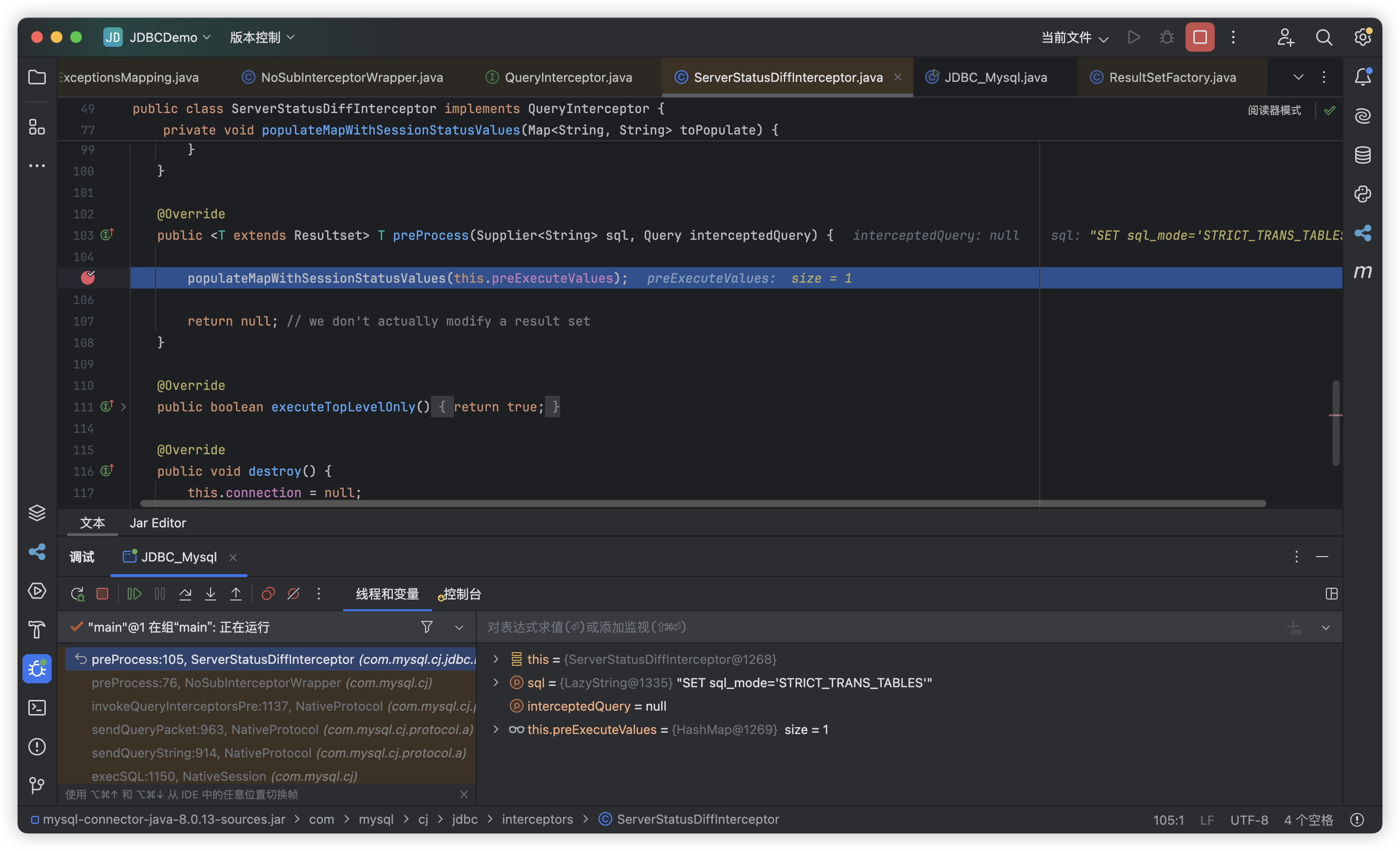Click the editor horizontal scrollbar
Image resolution: width=1400 pixels, height=851 pixels.
click(x=702, y=503)
